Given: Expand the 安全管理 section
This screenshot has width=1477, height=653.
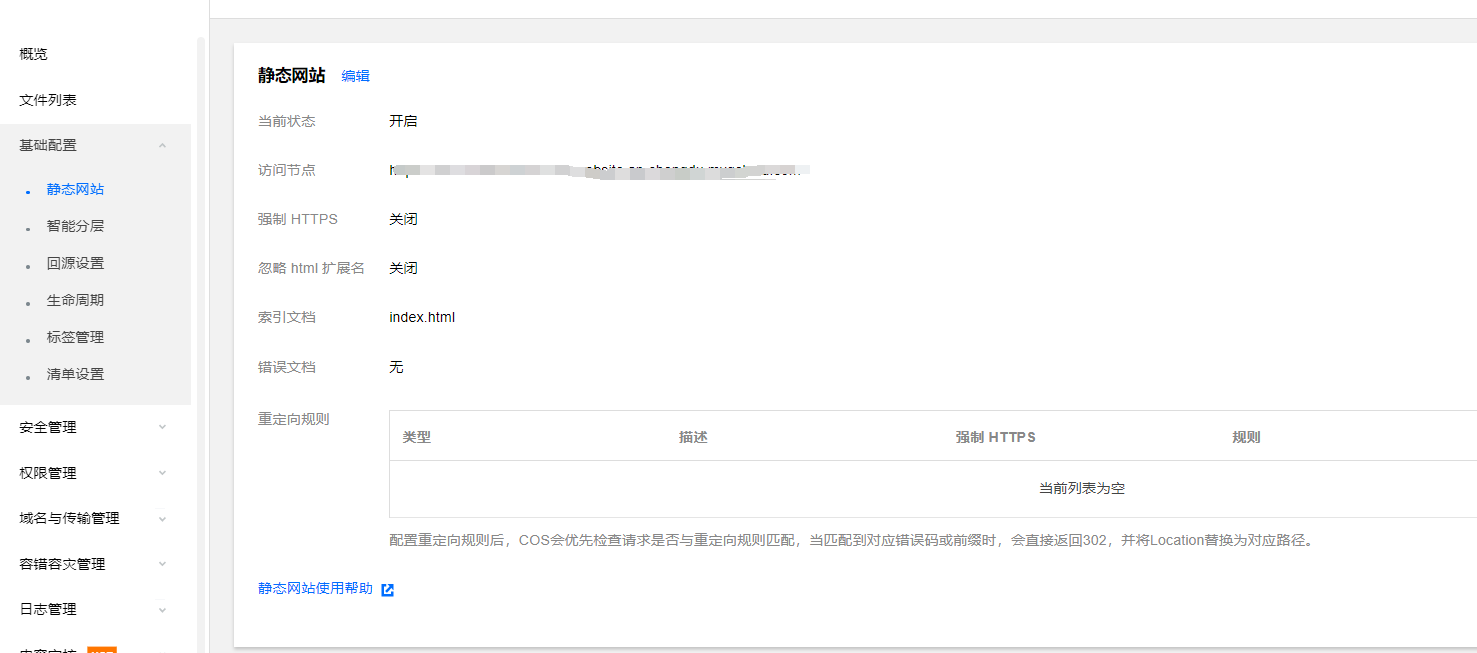Looking at the screenshot, I should pos(162,428).
